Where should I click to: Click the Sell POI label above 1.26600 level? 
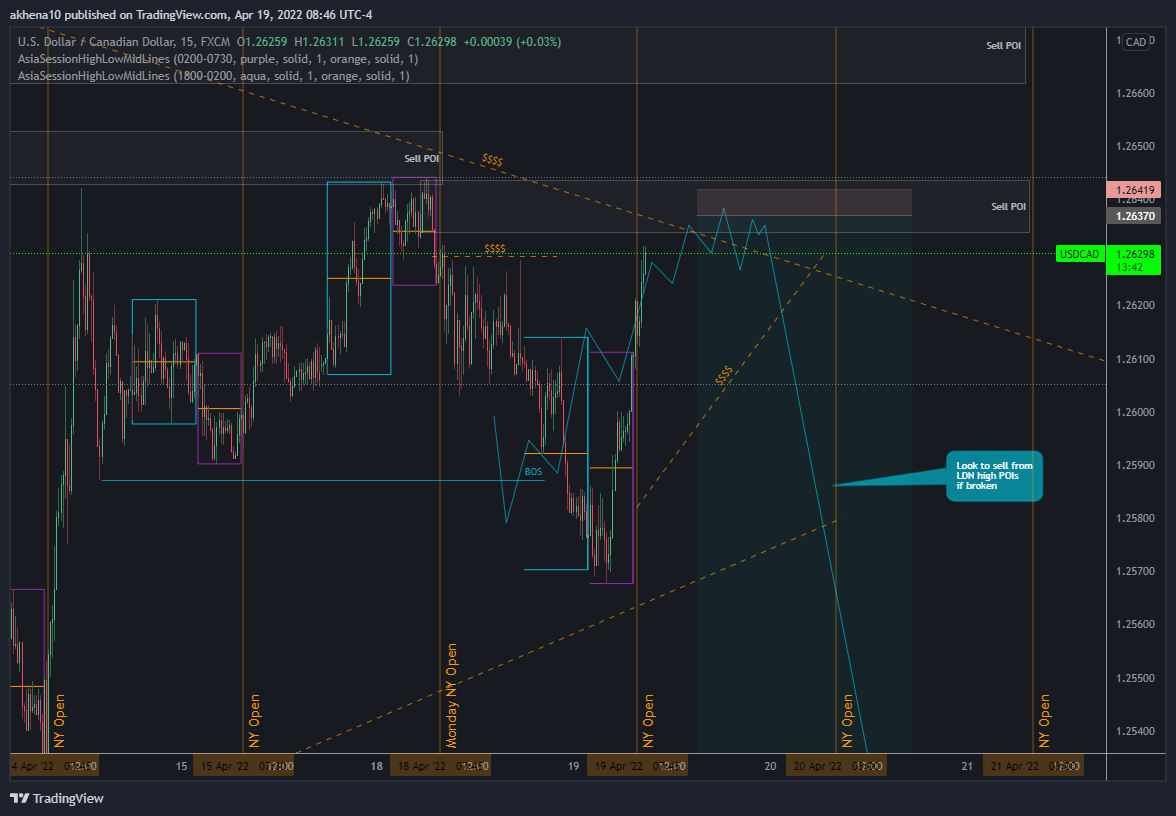pos(1004,46)
